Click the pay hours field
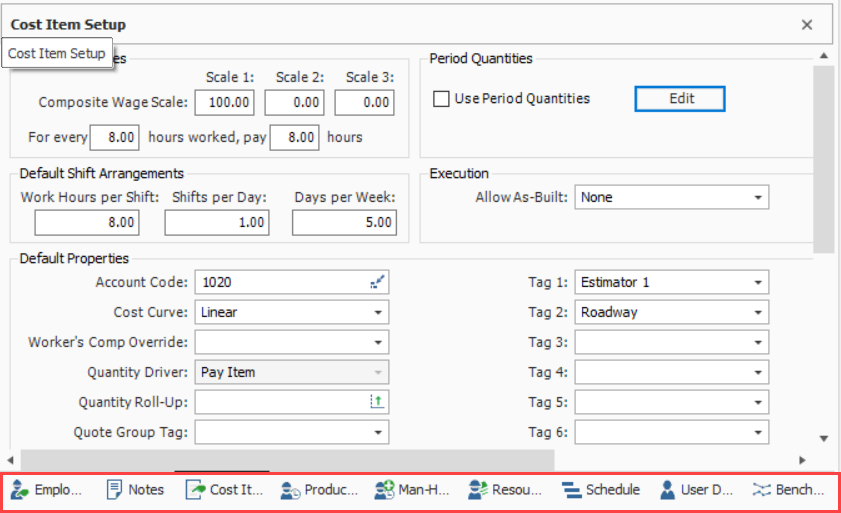This screenshot has width=841, height=513. pos(294,137)
